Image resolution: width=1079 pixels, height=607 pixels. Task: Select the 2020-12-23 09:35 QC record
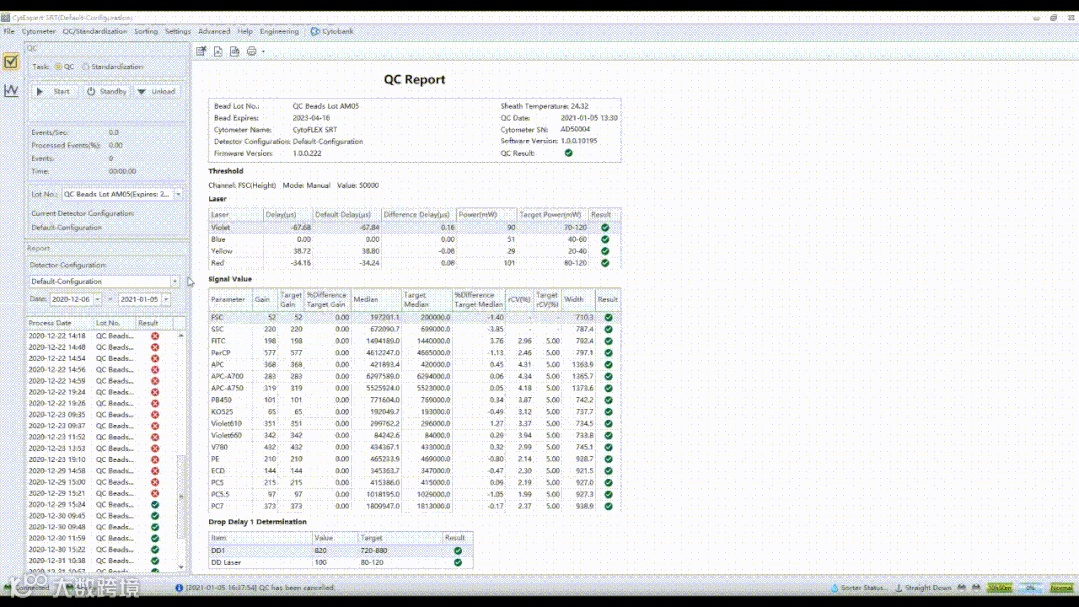pyautogui.click(x=103, y=415)
